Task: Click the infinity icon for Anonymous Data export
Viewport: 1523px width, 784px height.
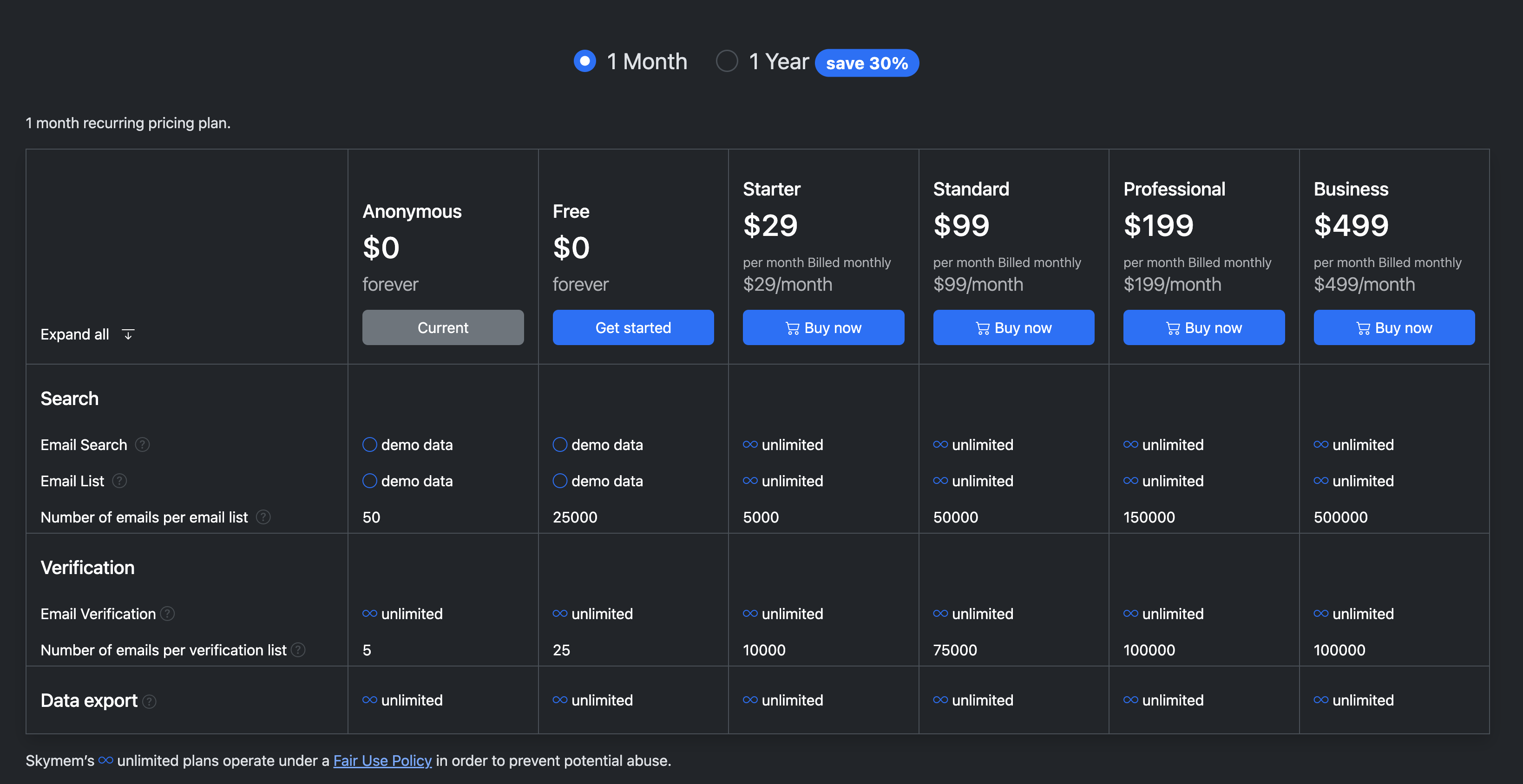Action: (369, 699)
